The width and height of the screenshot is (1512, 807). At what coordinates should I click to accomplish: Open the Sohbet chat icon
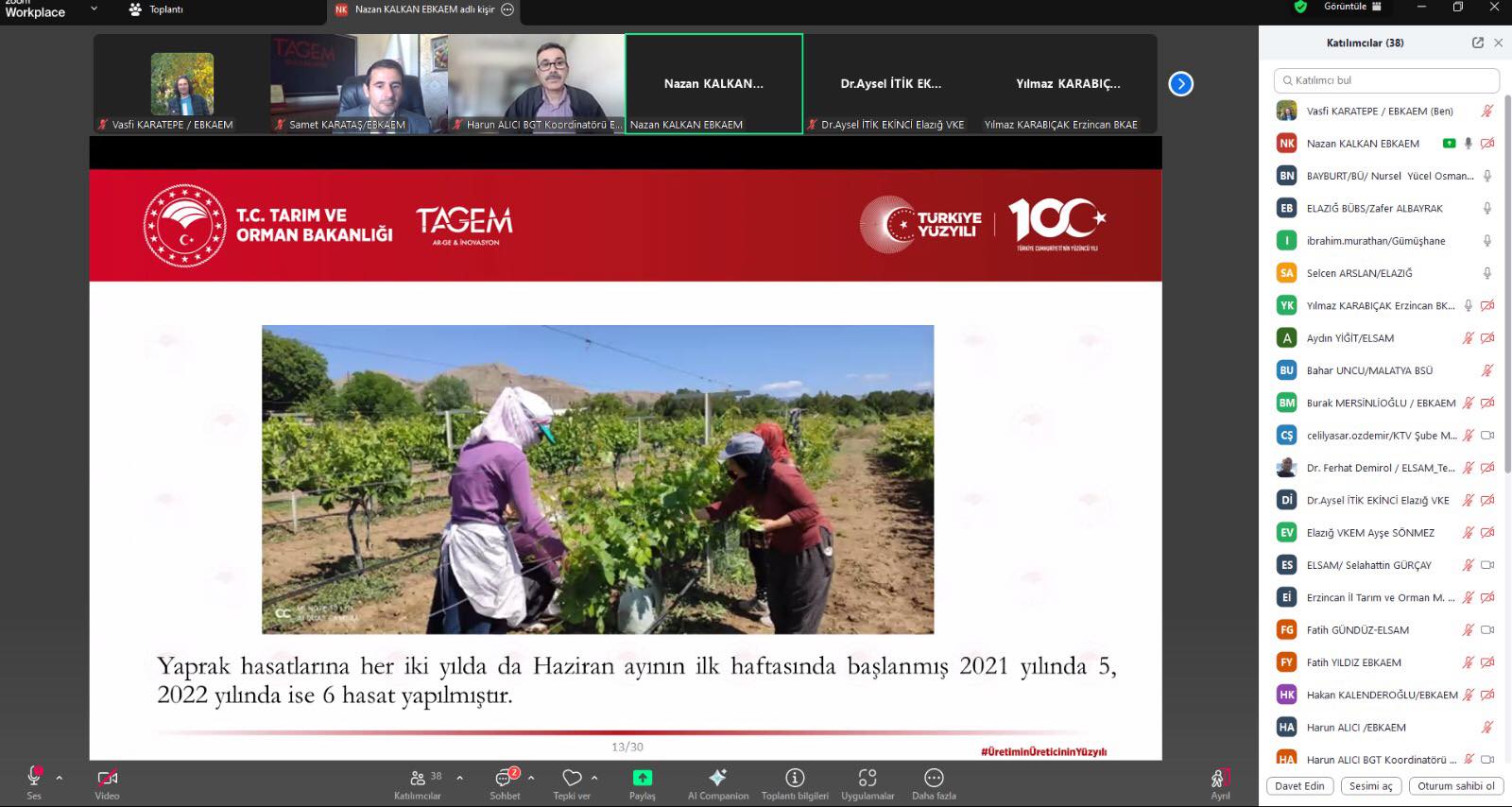(x=505, y=778)
